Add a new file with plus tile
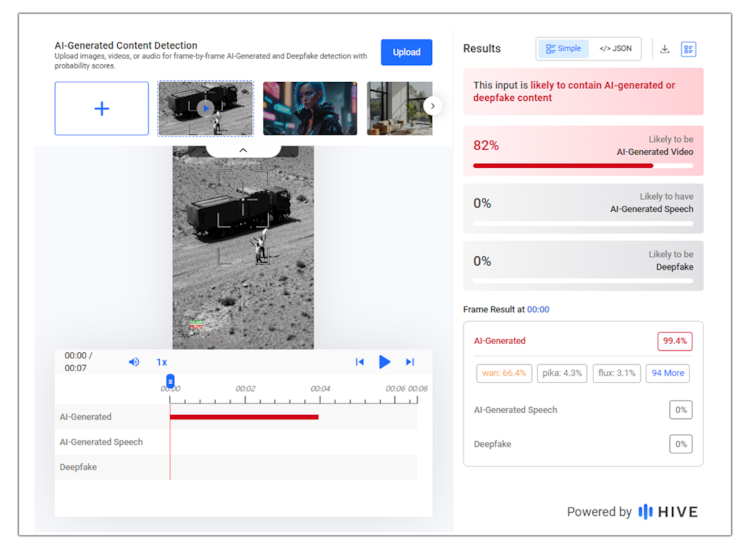Image resolution: width=750 pixels, height=549 pixels. pos(101,108)
